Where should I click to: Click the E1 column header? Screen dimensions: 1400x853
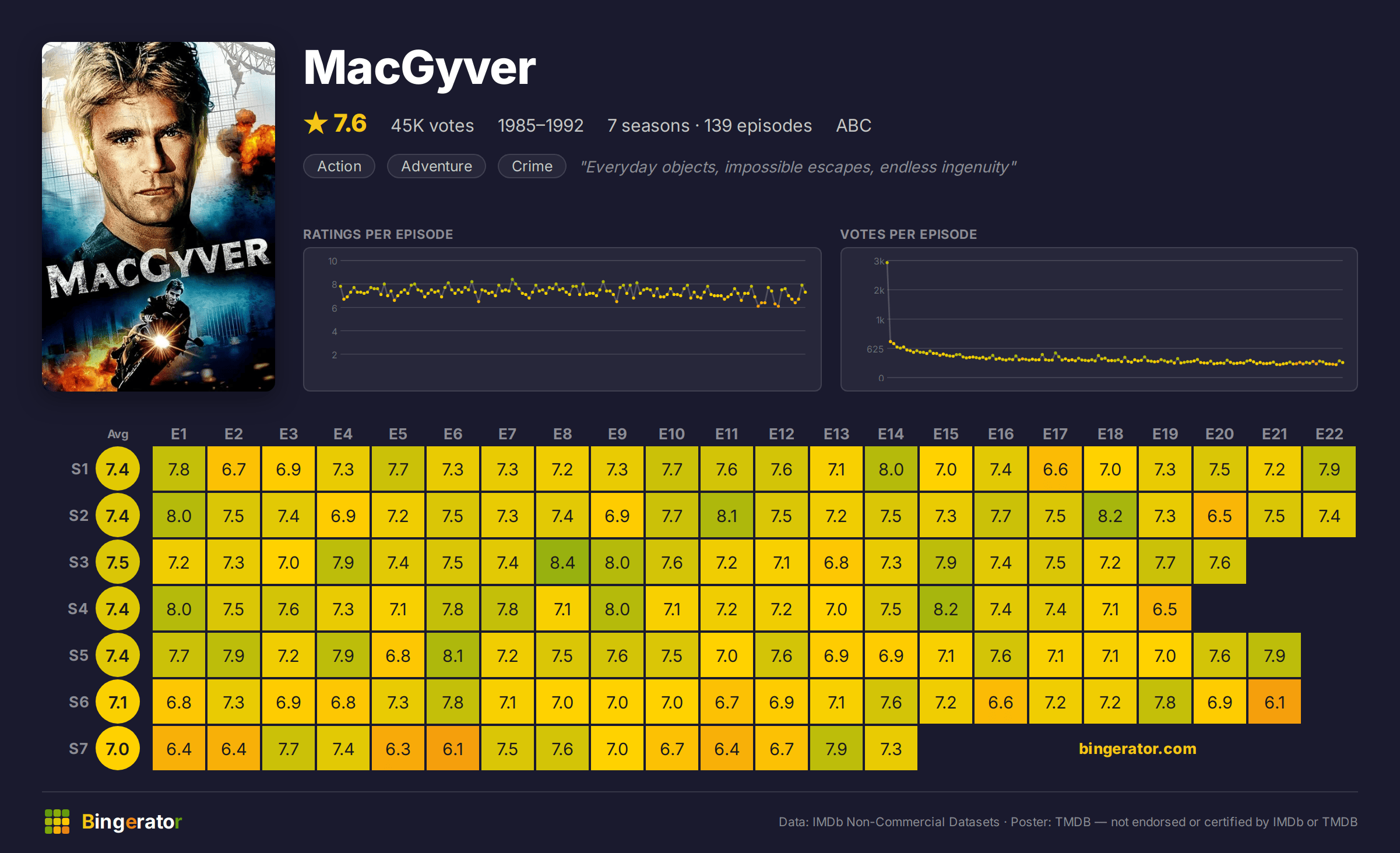tap(179, 434)
